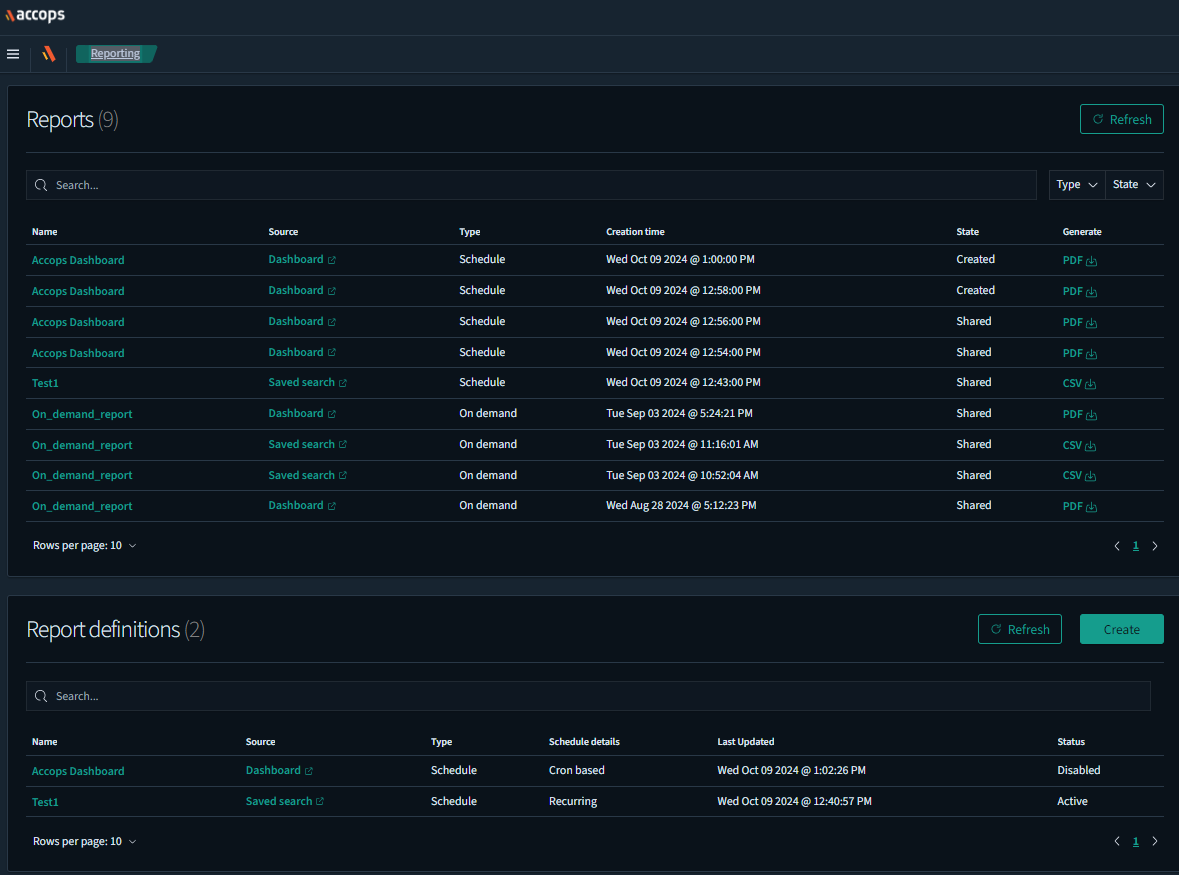Click the Report definitions search field
This screenshot has width=1179, height=875.
pos(588,696)
